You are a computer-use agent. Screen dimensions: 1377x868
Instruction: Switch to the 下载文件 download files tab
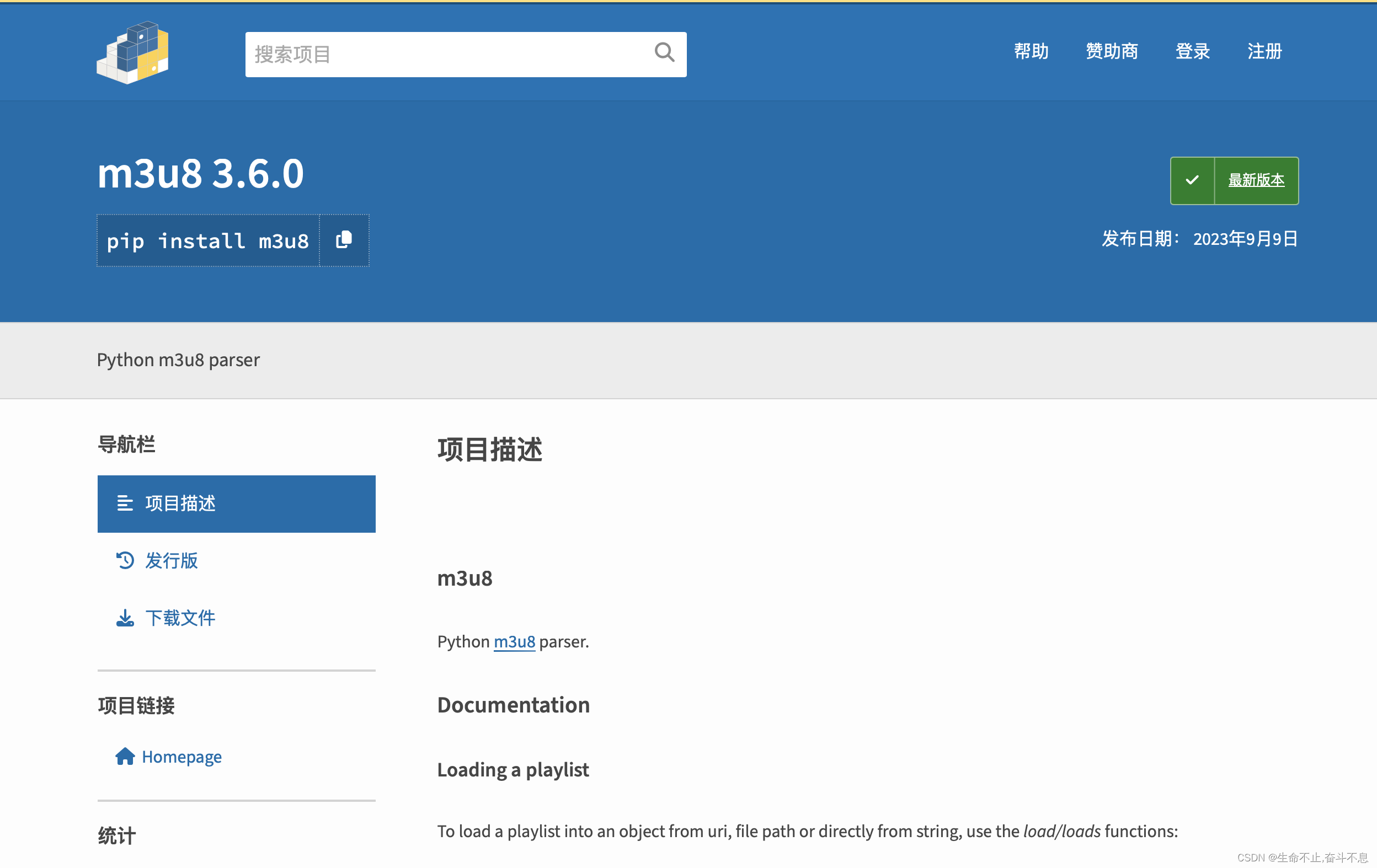point(180,618)
